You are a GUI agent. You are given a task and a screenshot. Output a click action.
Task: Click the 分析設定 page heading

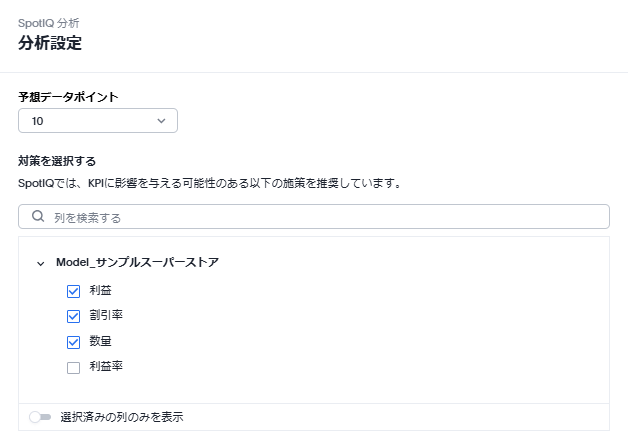point(50,43)
